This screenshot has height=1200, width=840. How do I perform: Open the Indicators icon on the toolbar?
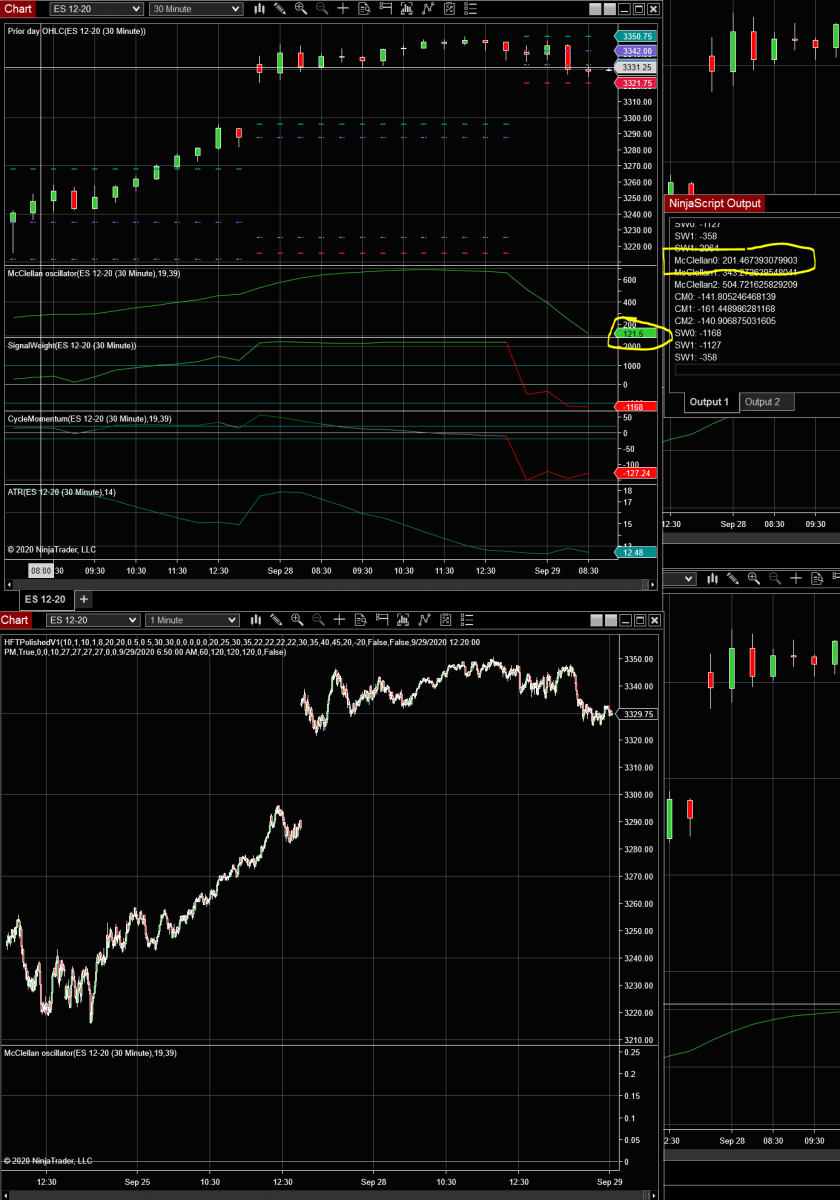pyautogui.click(x=404, y=8)
